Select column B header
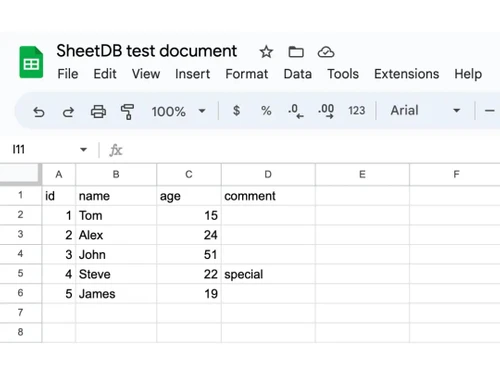 116,174
